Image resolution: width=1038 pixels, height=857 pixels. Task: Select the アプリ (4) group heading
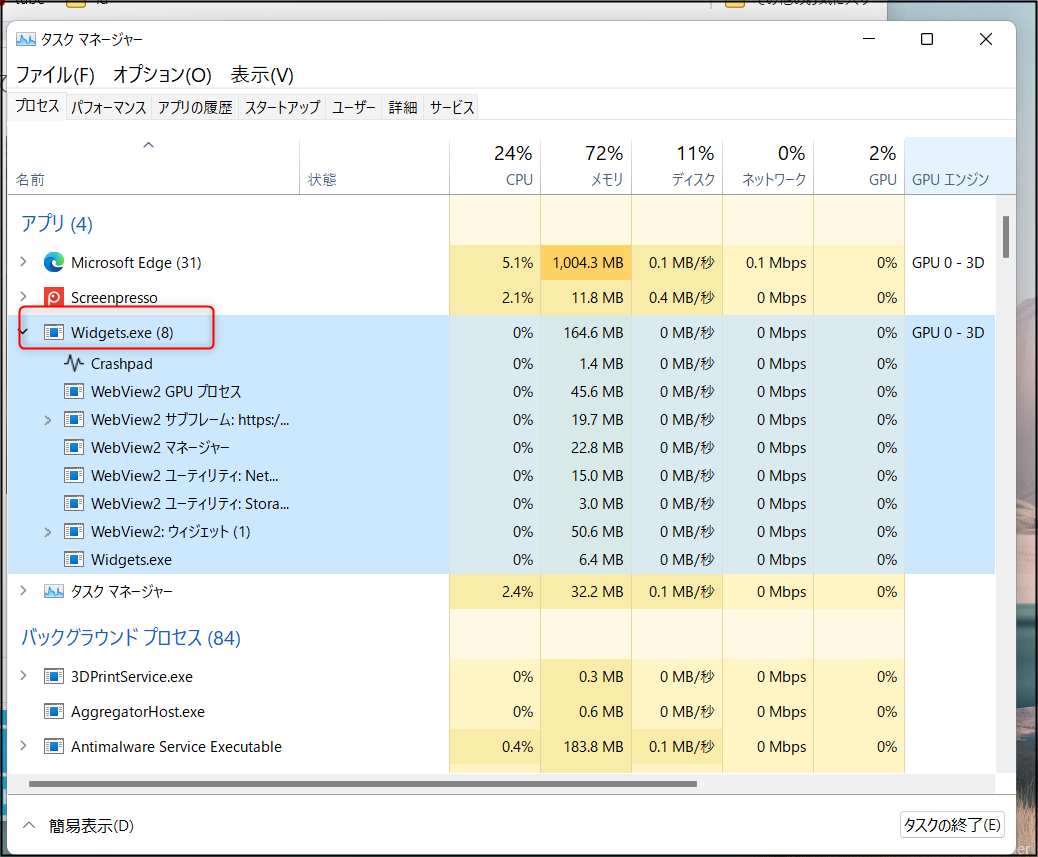[57, 224]
